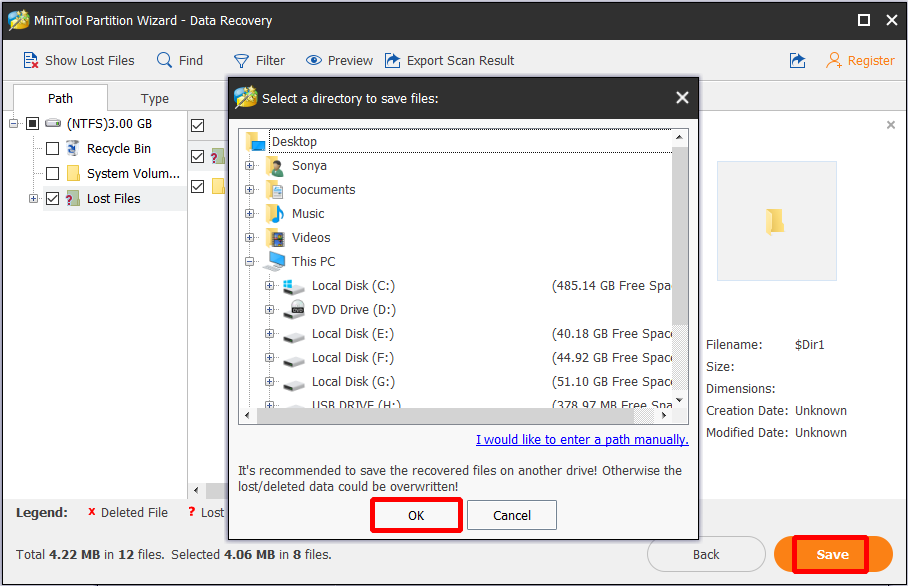The width and height of the screenshot is (908, 586).
Task: Select the DVD Drive (D:) icon
Action: coord(294,310)
